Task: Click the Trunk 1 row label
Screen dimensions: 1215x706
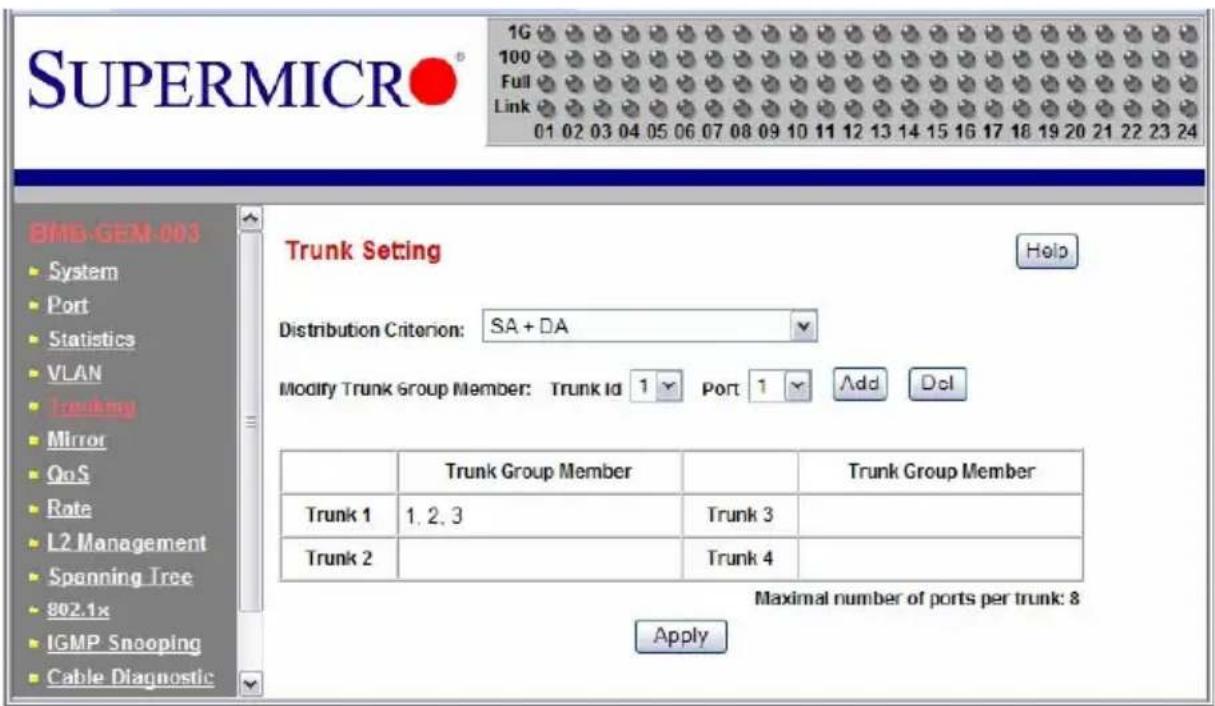Action: 339,516
